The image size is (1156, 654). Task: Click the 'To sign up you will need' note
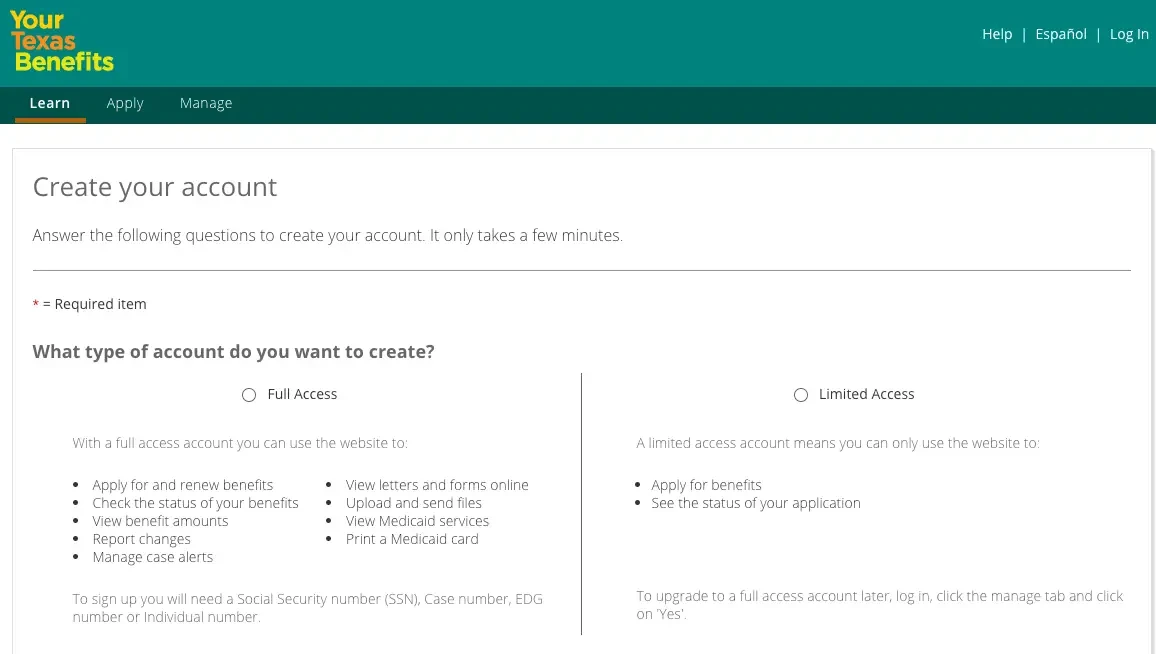coord(307,608)
